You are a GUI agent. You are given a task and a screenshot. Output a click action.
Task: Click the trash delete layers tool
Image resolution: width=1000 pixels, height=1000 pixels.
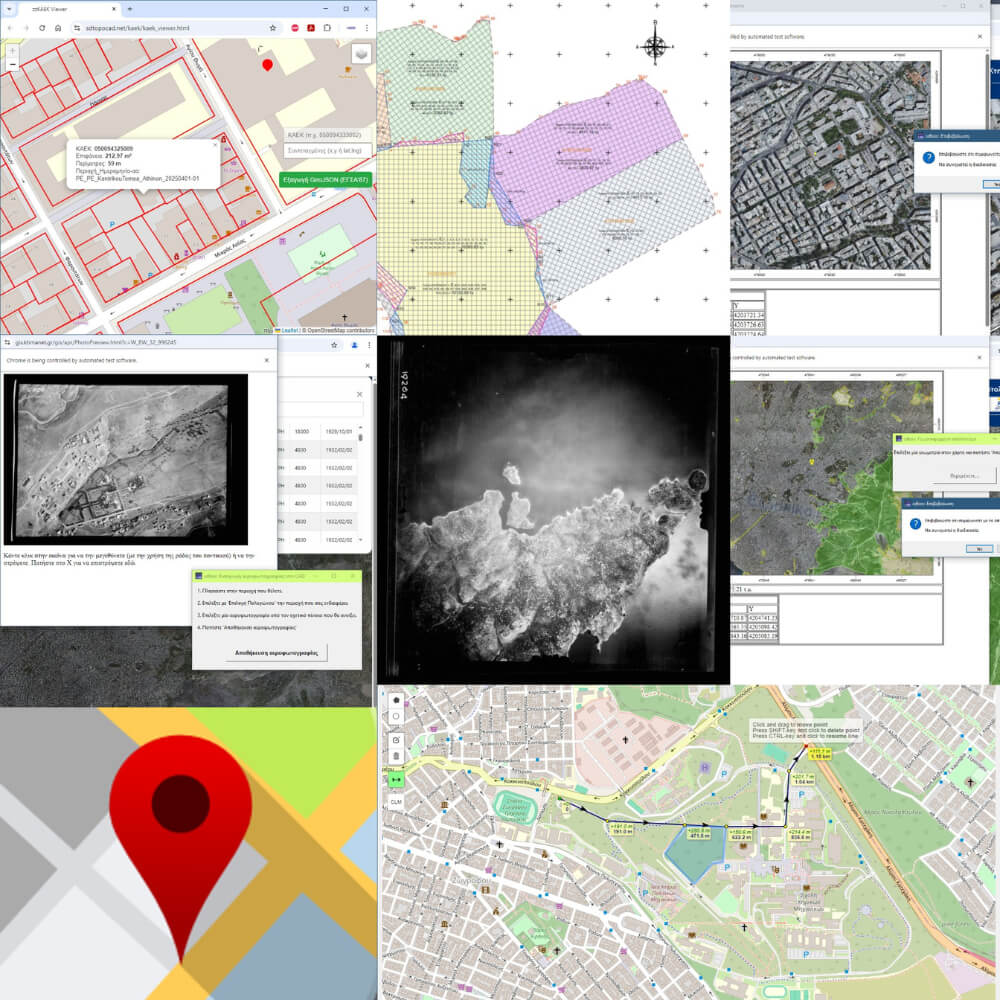396,756
